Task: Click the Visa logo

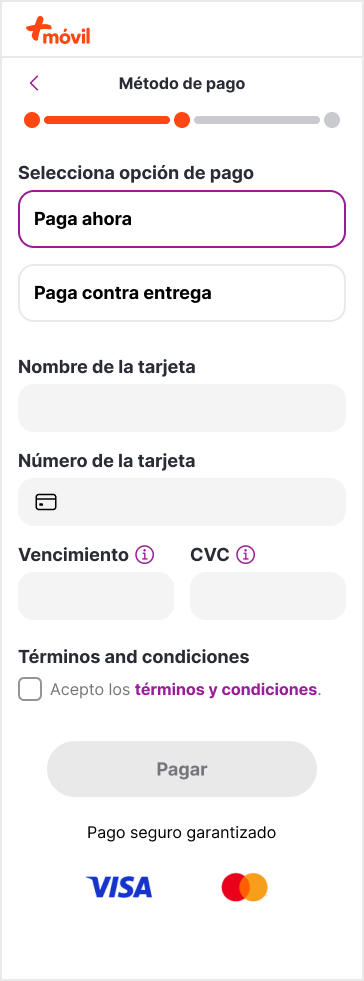Action: pyautogui.click(x=119, y=887)
